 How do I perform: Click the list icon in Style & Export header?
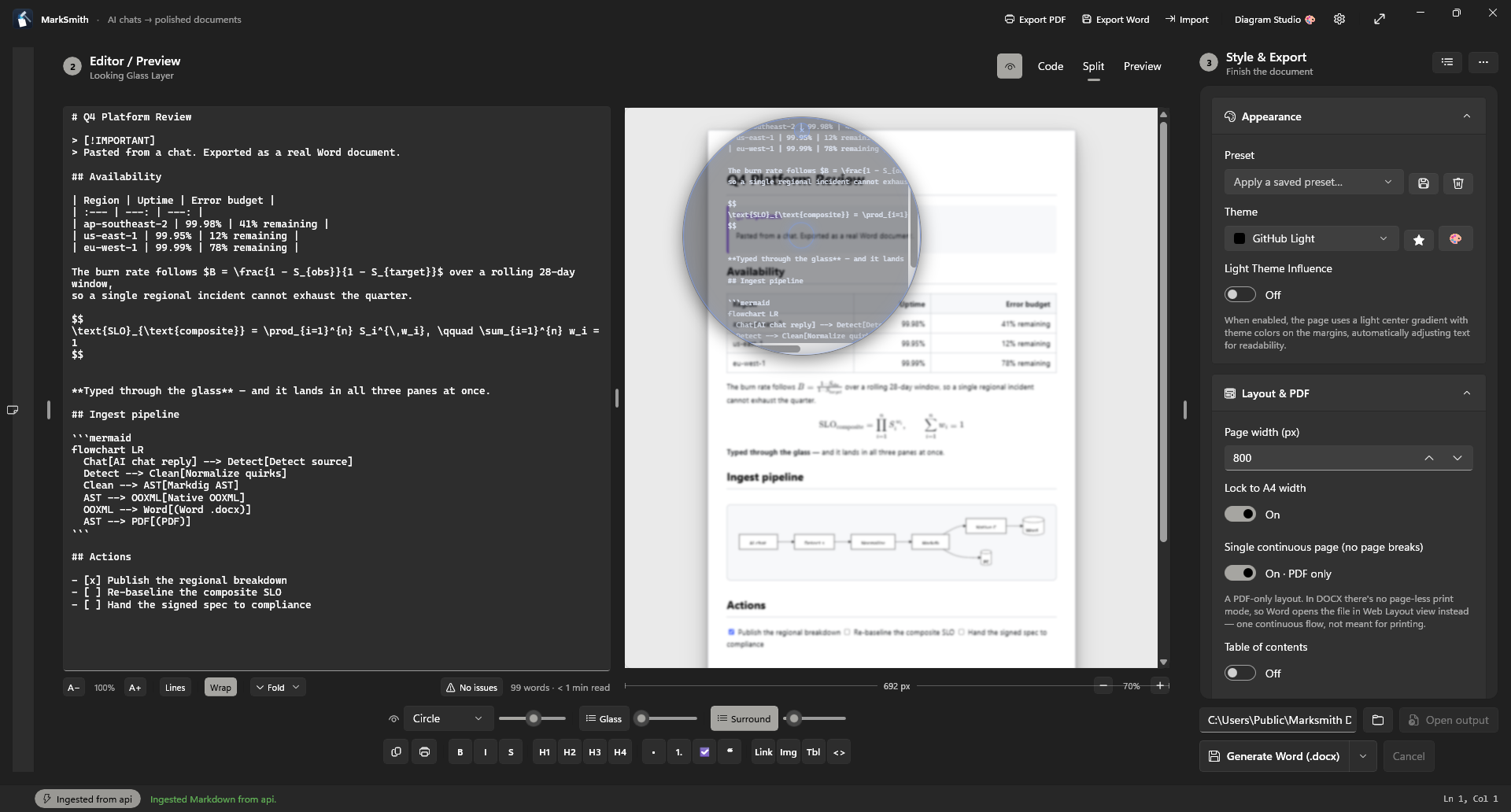coord(1447,62)
